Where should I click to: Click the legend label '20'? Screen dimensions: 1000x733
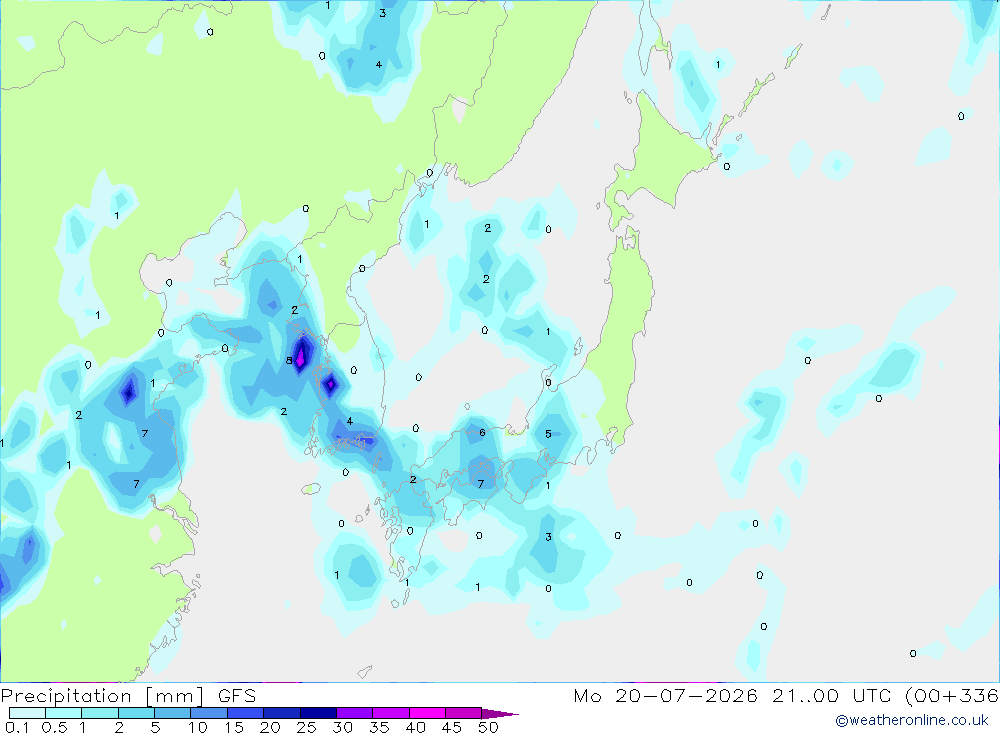270,727
